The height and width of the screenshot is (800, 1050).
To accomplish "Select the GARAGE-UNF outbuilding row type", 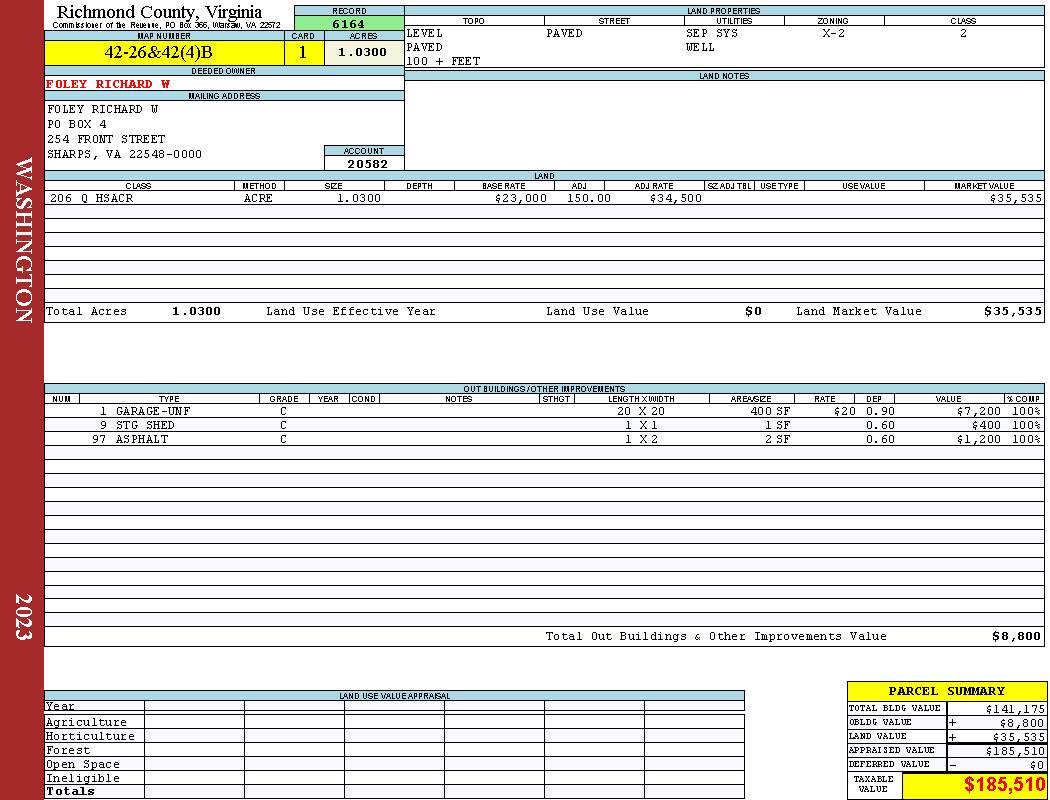I will pyautogui.click(x=153, y=411).
